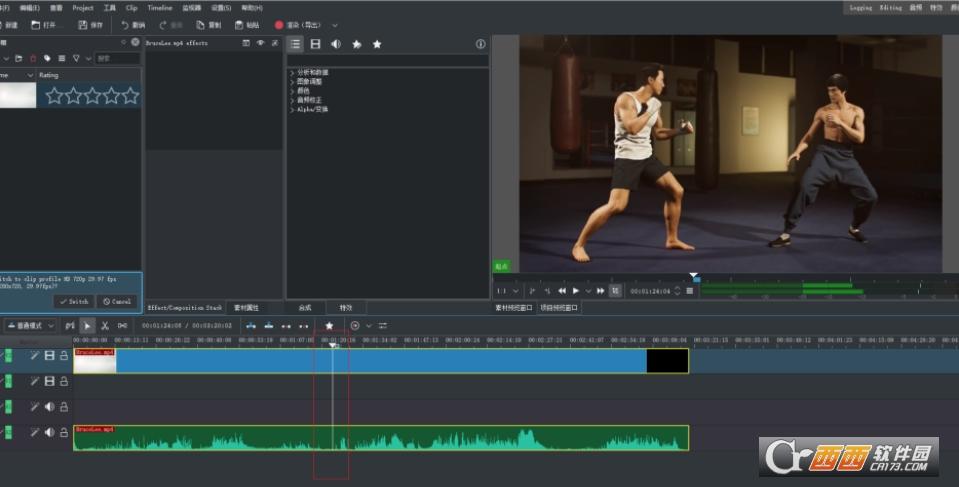Expand the Alpha/变换 effects category
Image resolution: width=959 pixels, height=487 pixels.
(292, 110)
